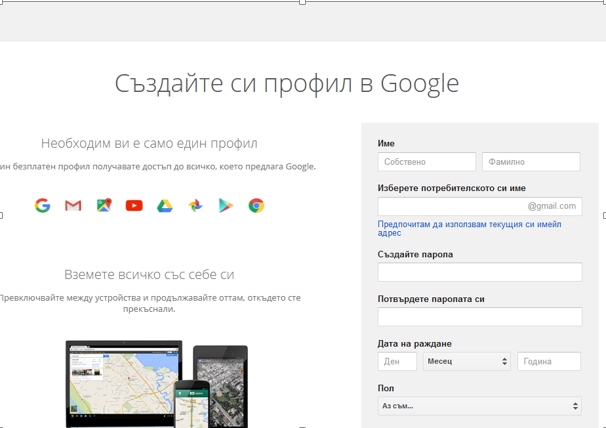Image resolution: width=606 pixels, height=428 pixels.
Task: Focus the Собствено first name field
Action: click(x=427, y=162)
